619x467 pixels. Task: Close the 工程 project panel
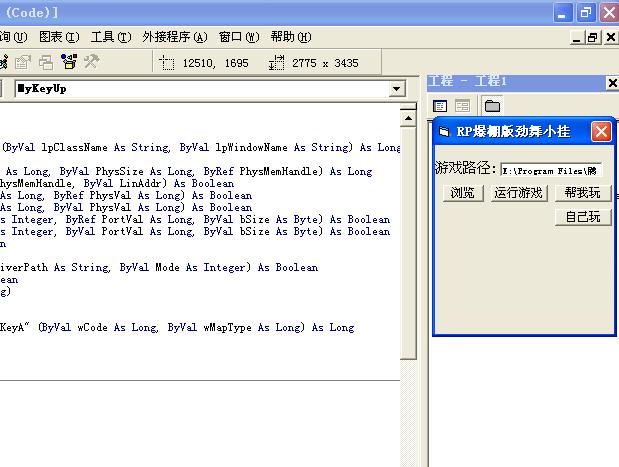(612, 82)
